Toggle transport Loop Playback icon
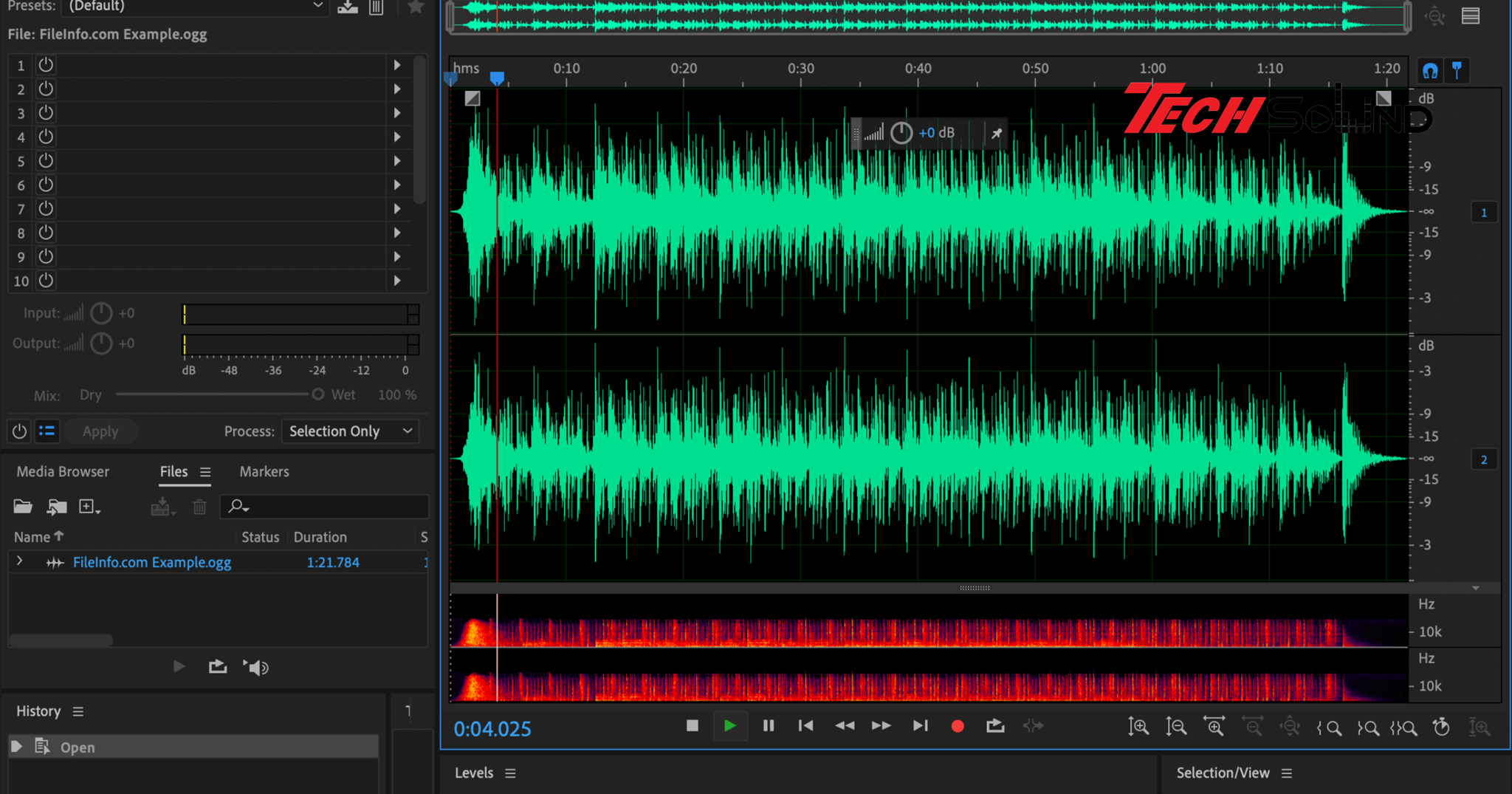1512x794 pixels. [995, 726]
